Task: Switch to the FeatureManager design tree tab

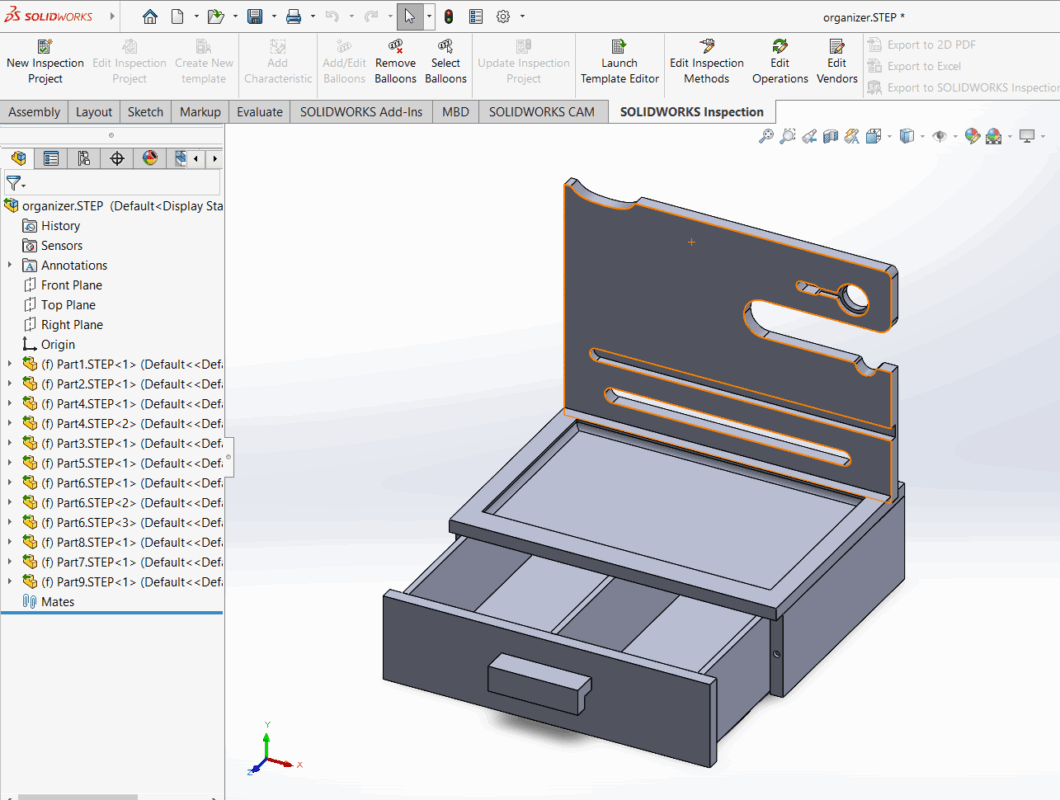Action: tap(18, 158)
